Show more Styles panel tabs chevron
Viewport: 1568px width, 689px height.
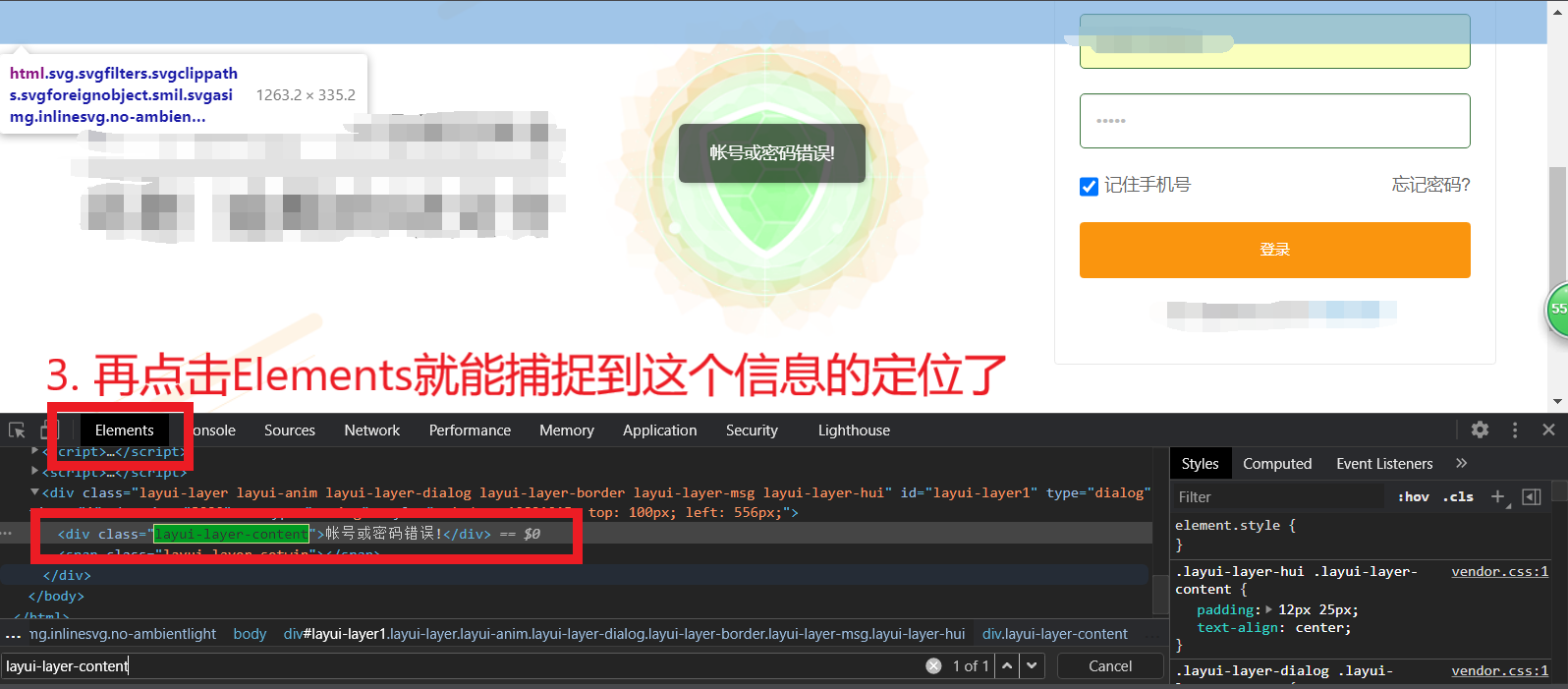point(1461,463)
